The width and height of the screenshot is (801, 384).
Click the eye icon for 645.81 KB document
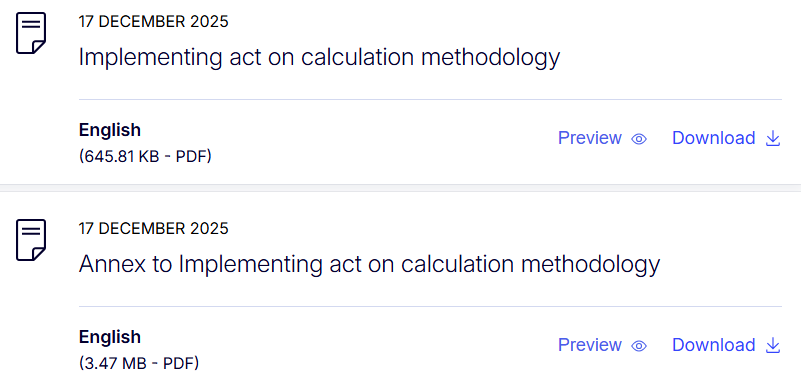(x=639, y=139)
